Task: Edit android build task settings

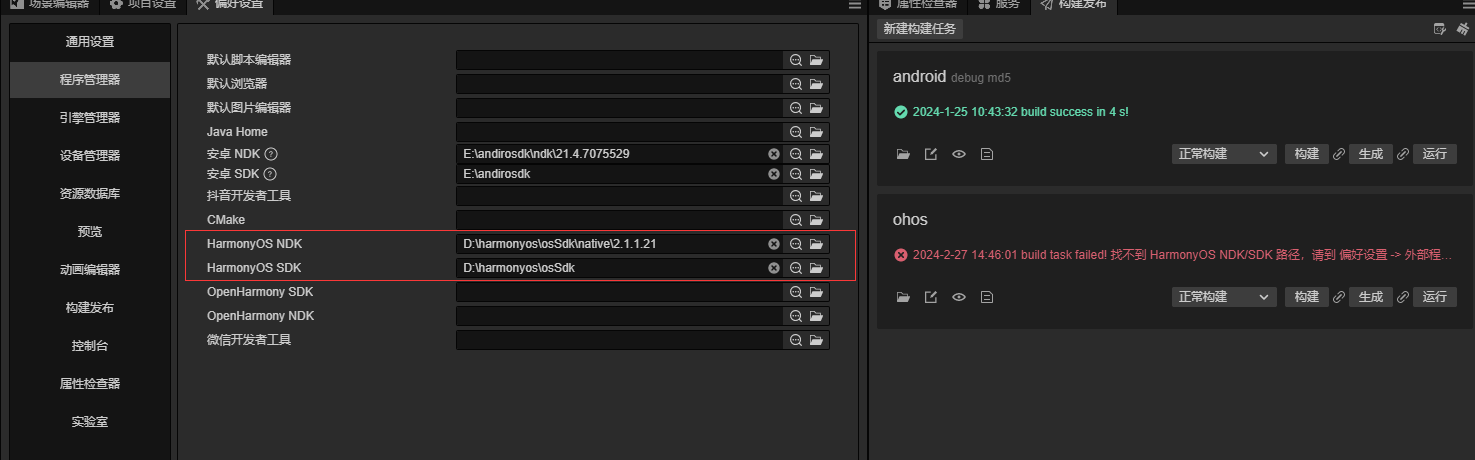Action: click(x=931, y=154)
